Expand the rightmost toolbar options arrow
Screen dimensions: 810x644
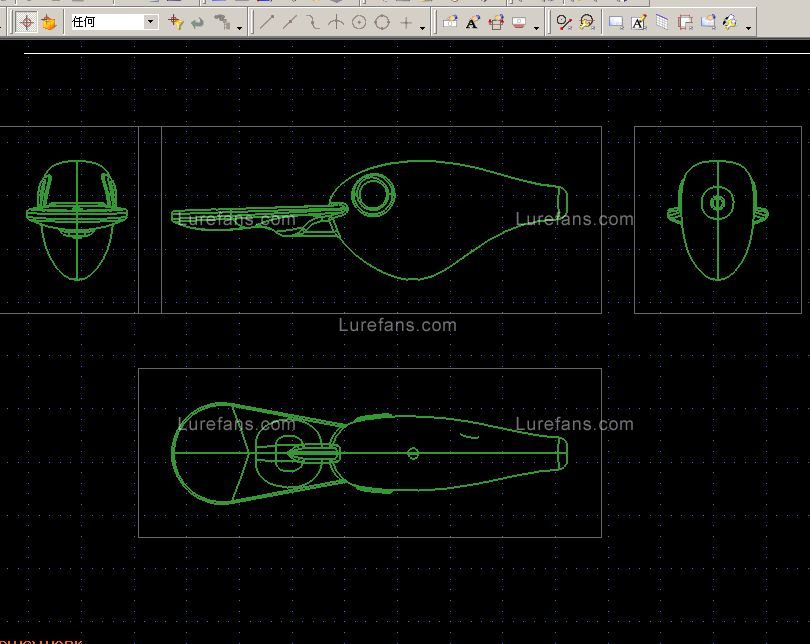tap(749, 27)
